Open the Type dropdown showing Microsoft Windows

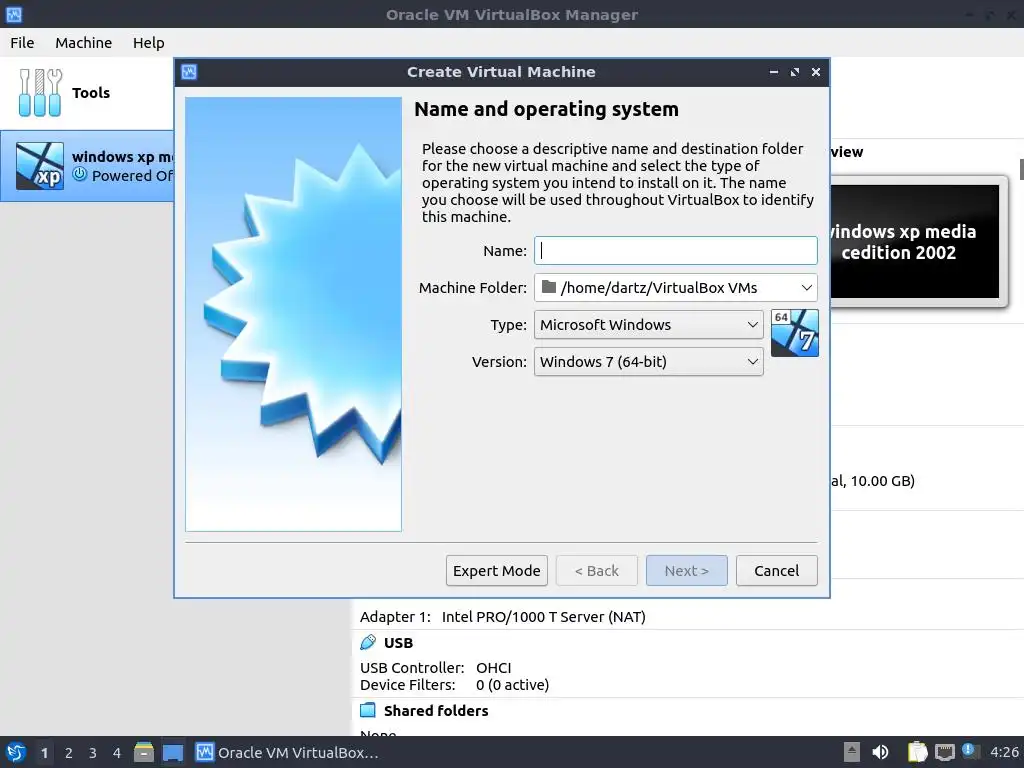[x=648, y=325]
